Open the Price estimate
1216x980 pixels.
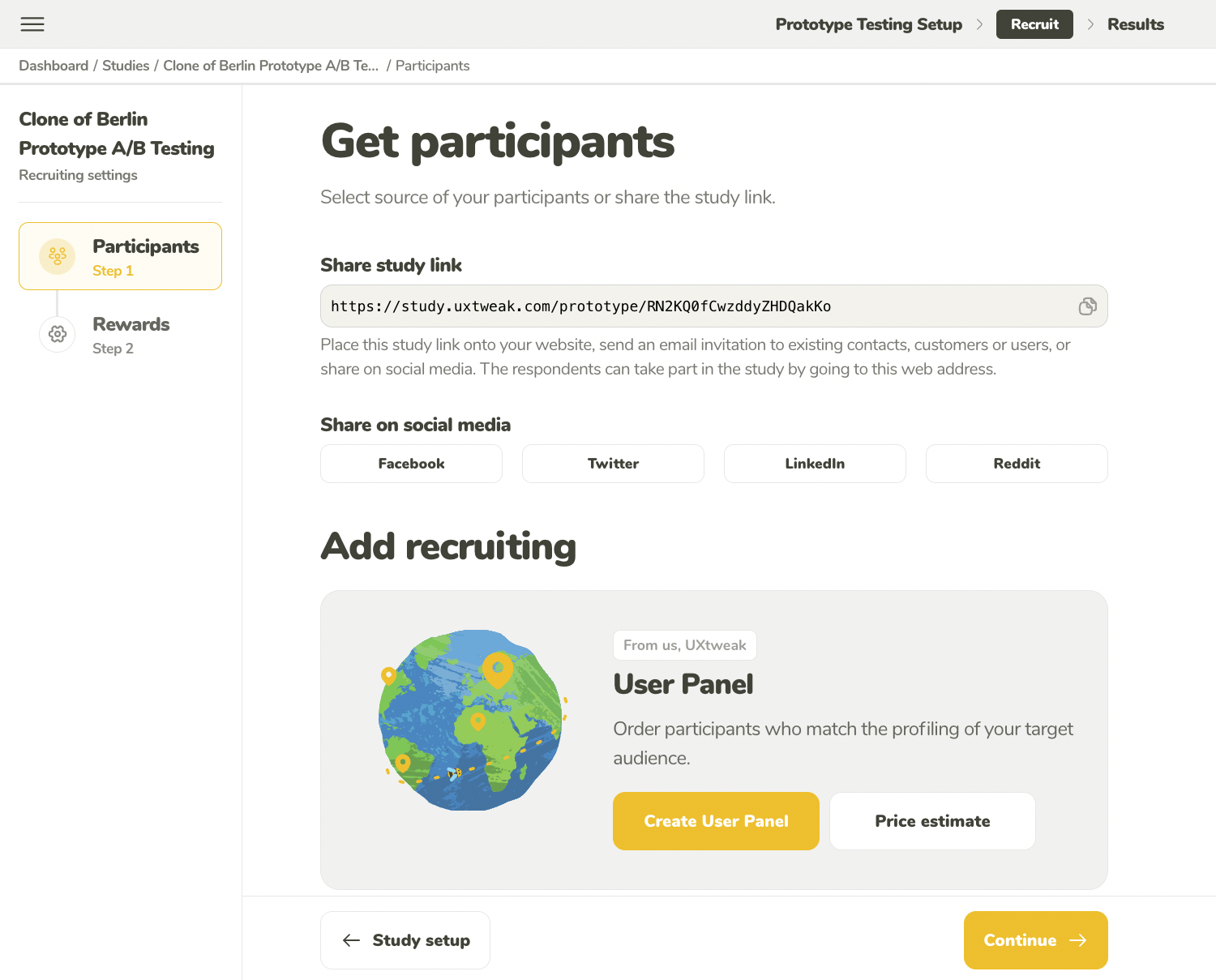(932, 821)
